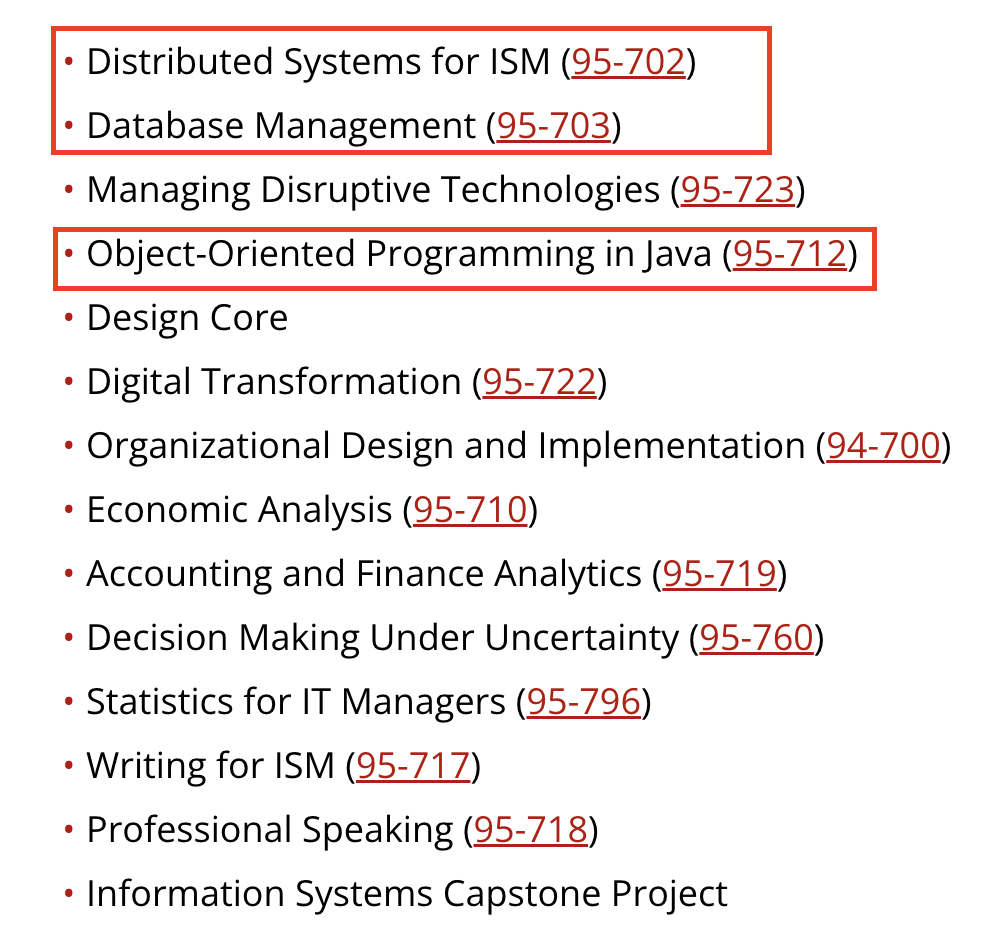
Task: Visit the 95-719 Accounting and Finance link
Action: click(x=719, y=574)
